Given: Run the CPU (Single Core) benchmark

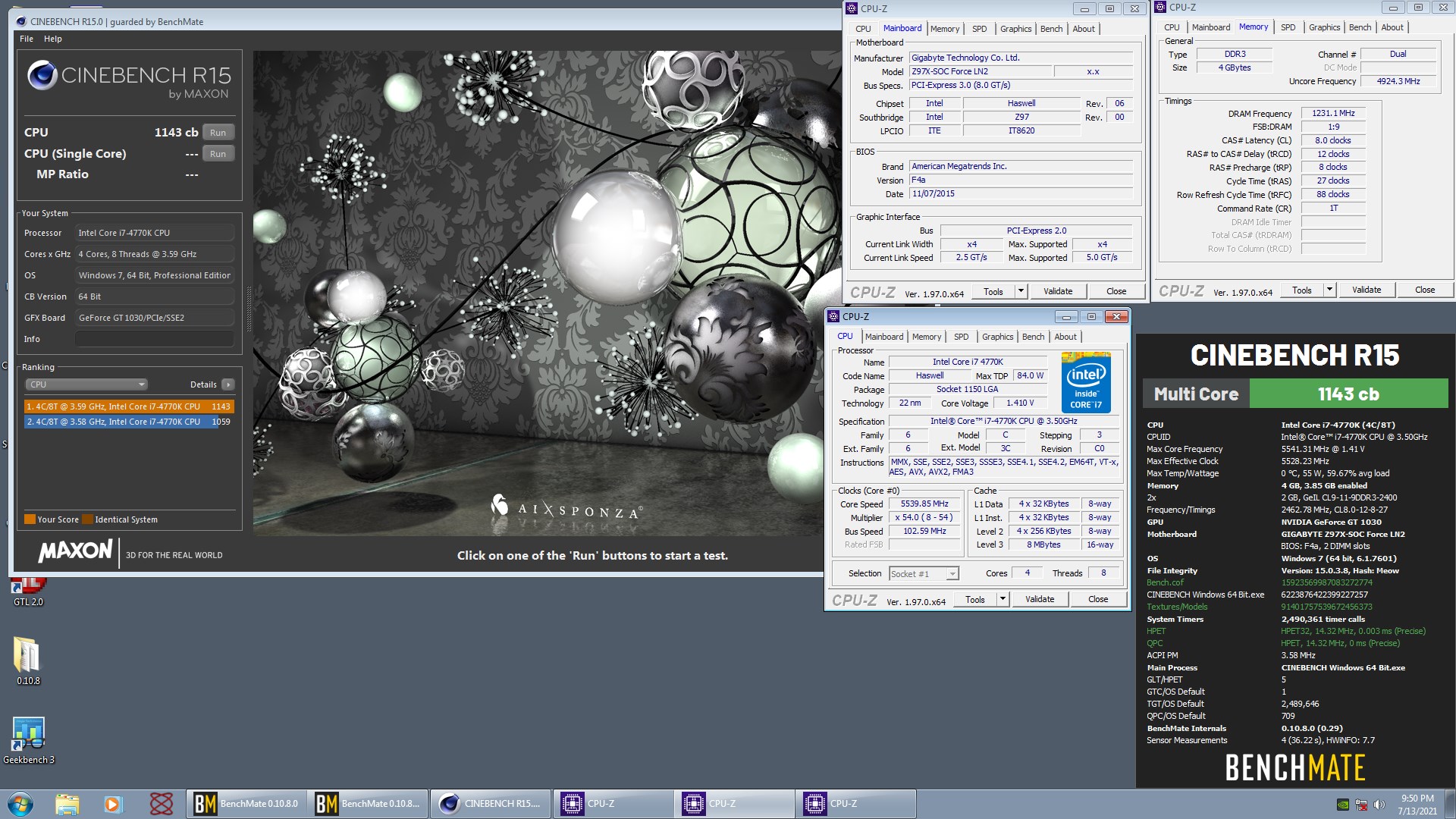Looking at the screenshot, I should (x=218, y=154).
